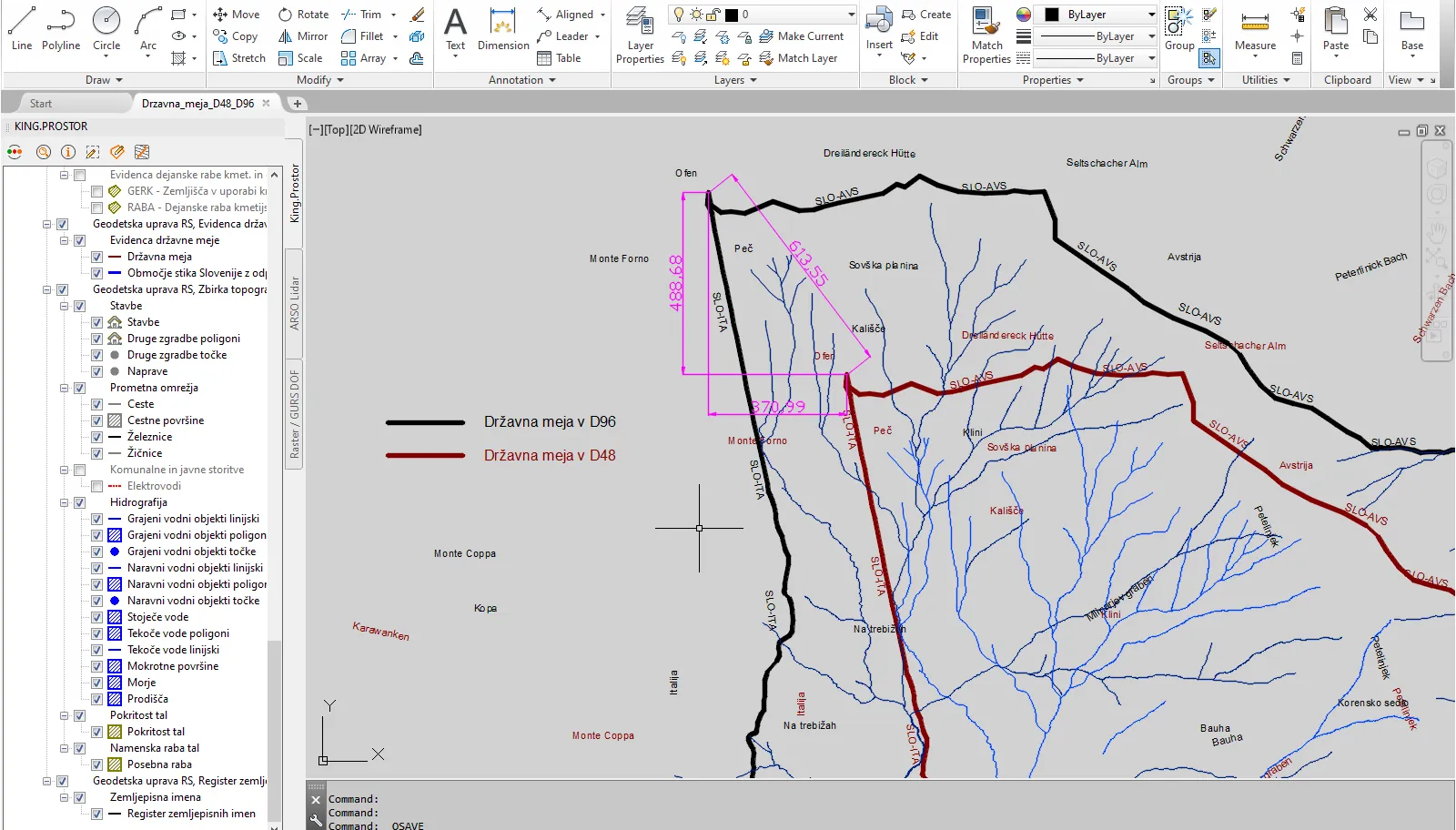
Task: Uncheck the Državna meja layer
Action: pos(96,257)
